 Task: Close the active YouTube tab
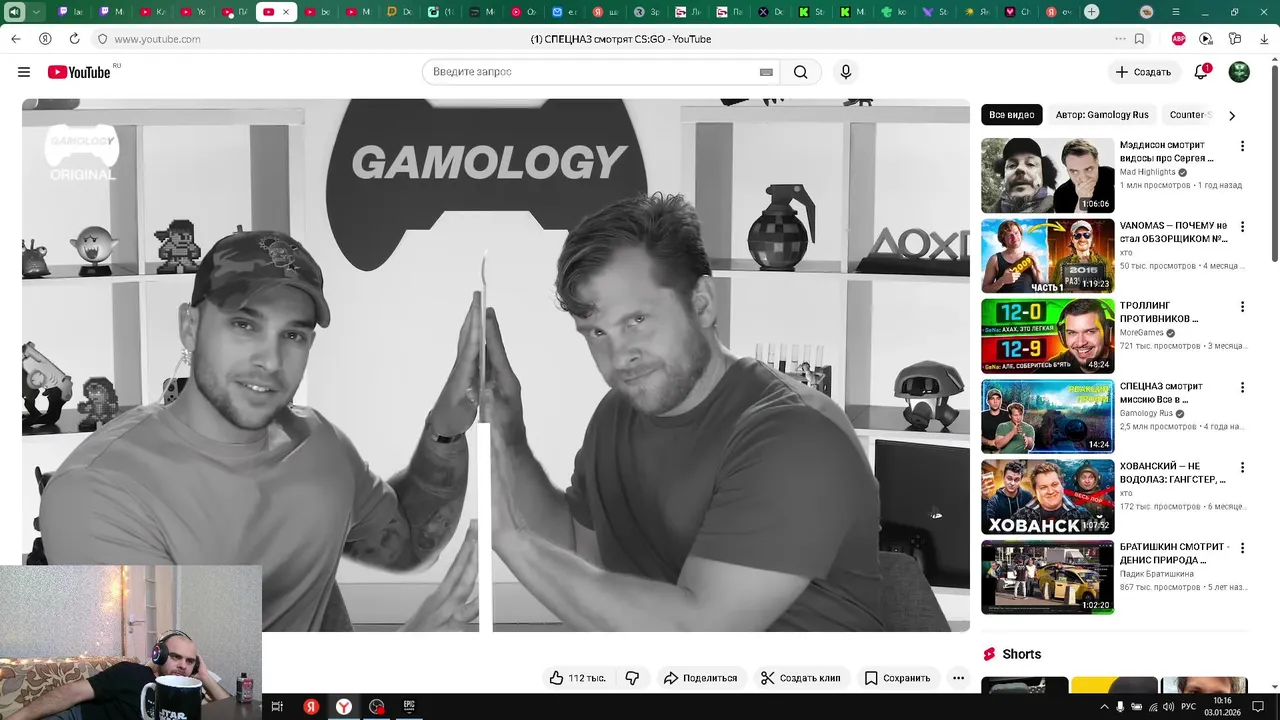click(286, 12)
